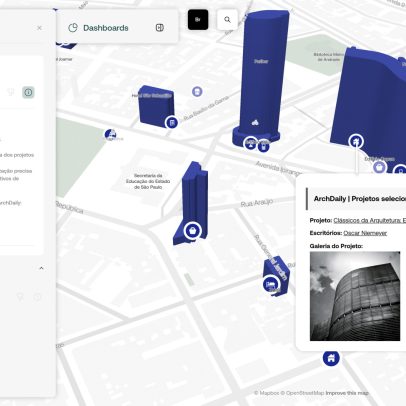The height and width of the screenshot is (406, 406).
Task: Open the Oscar Niemeyer office link
Action: pos(365,233)
